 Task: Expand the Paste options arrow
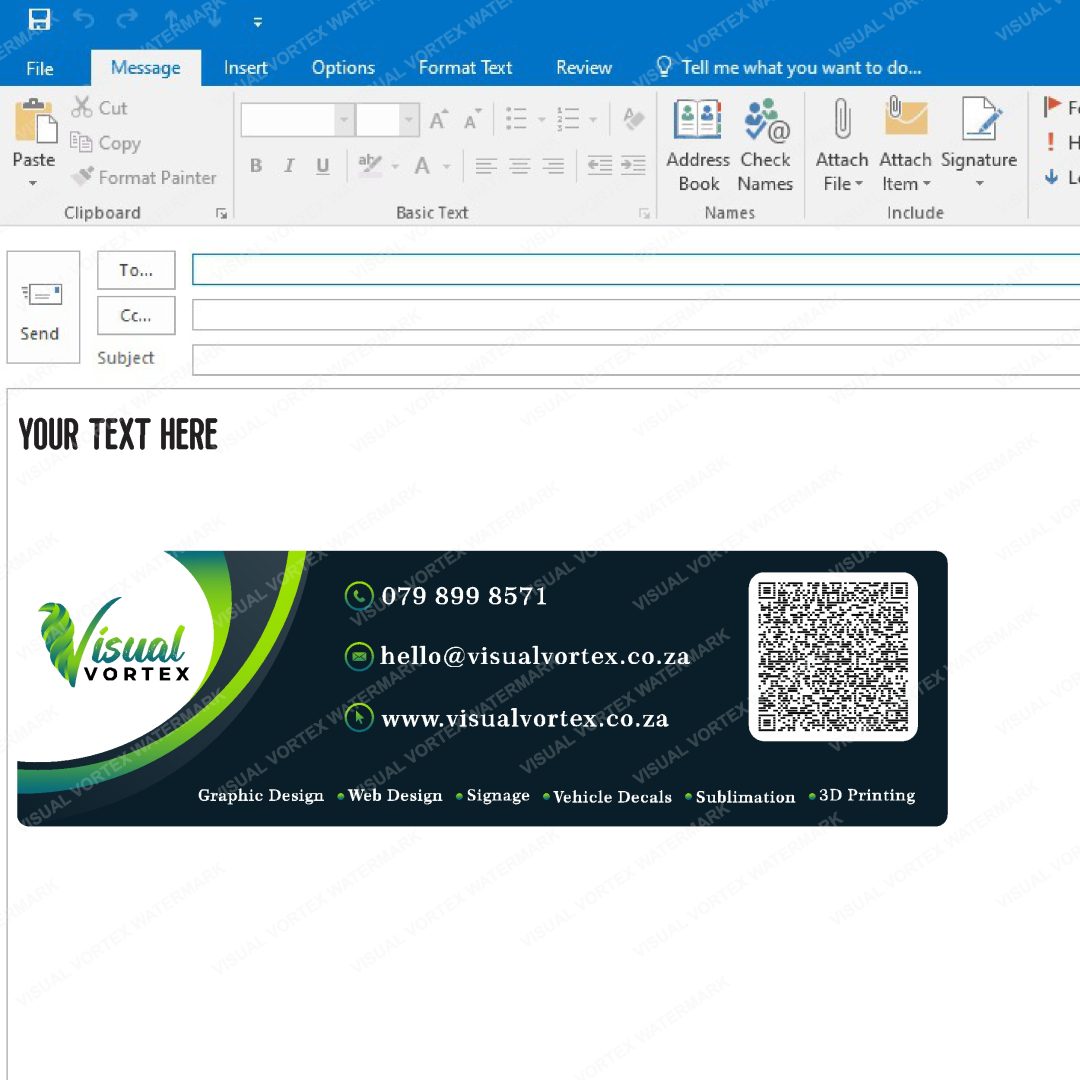pos(33,183)
